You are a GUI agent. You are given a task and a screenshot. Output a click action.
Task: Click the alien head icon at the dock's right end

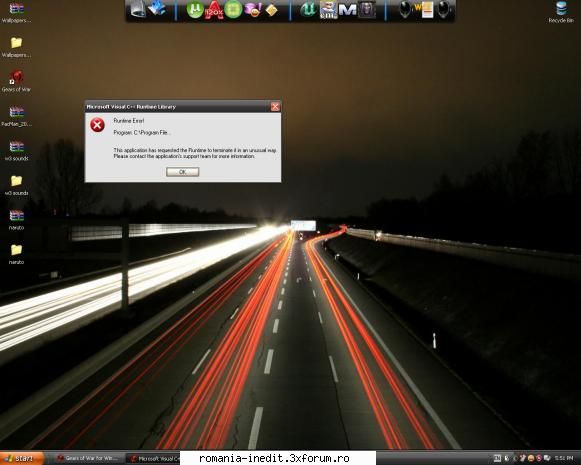click(x=444, y=10)
